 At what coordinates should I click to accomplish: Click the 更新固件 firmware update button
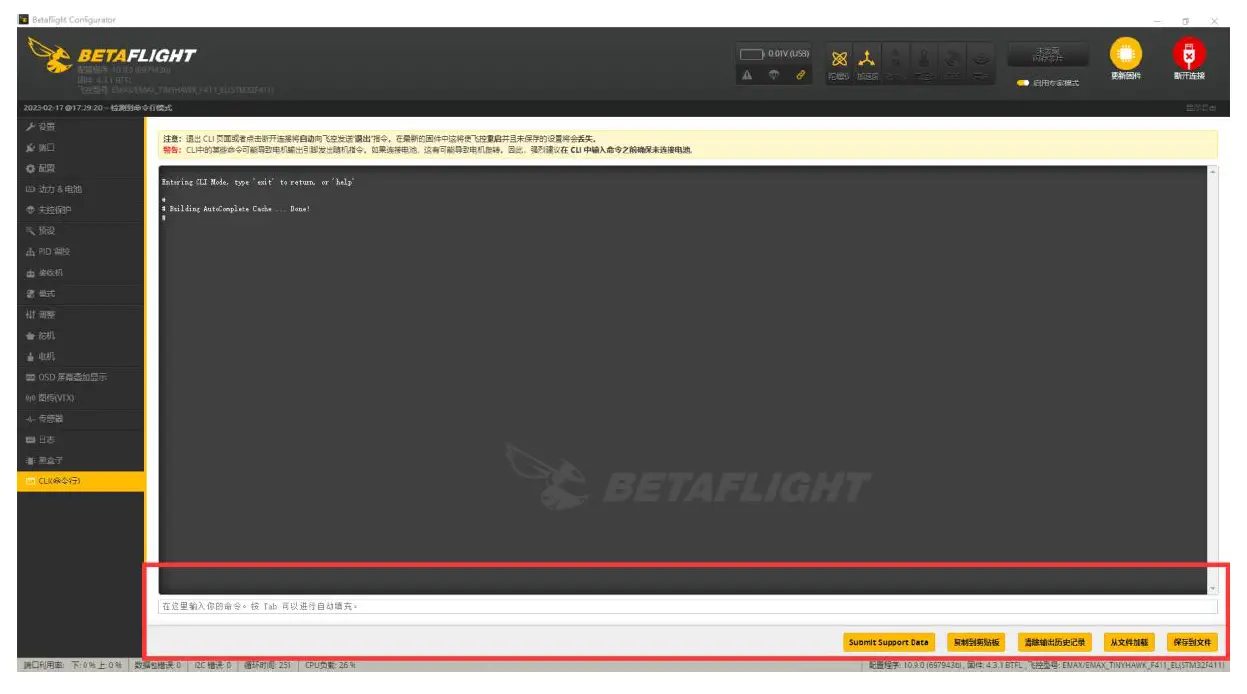coord(1125,60)
